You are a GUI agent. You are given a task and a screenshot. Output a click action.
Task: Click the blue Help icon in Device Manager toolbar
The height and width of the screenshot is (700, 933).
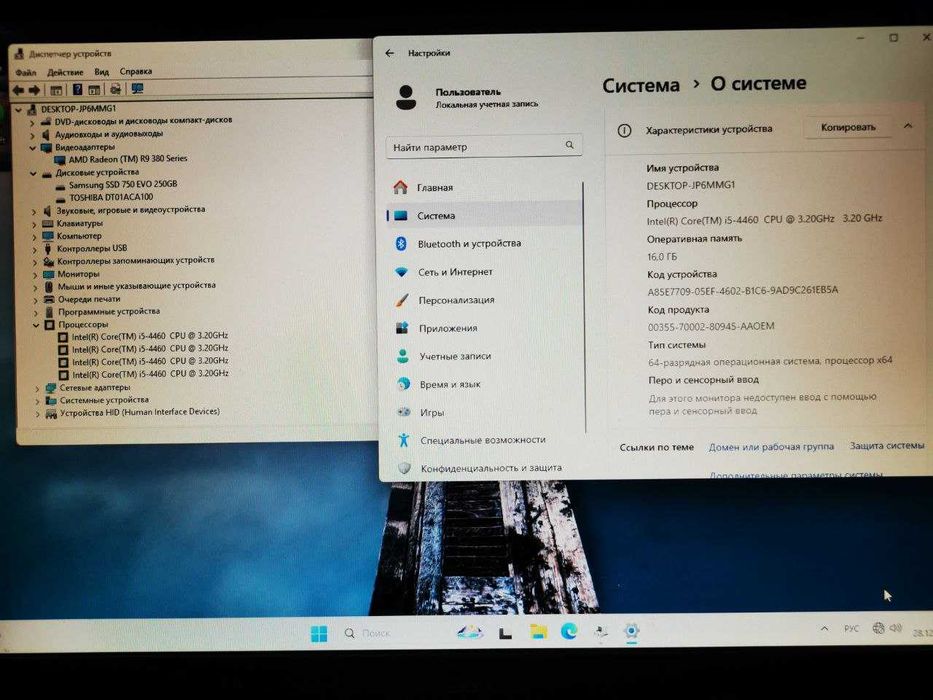click(77, 89)
